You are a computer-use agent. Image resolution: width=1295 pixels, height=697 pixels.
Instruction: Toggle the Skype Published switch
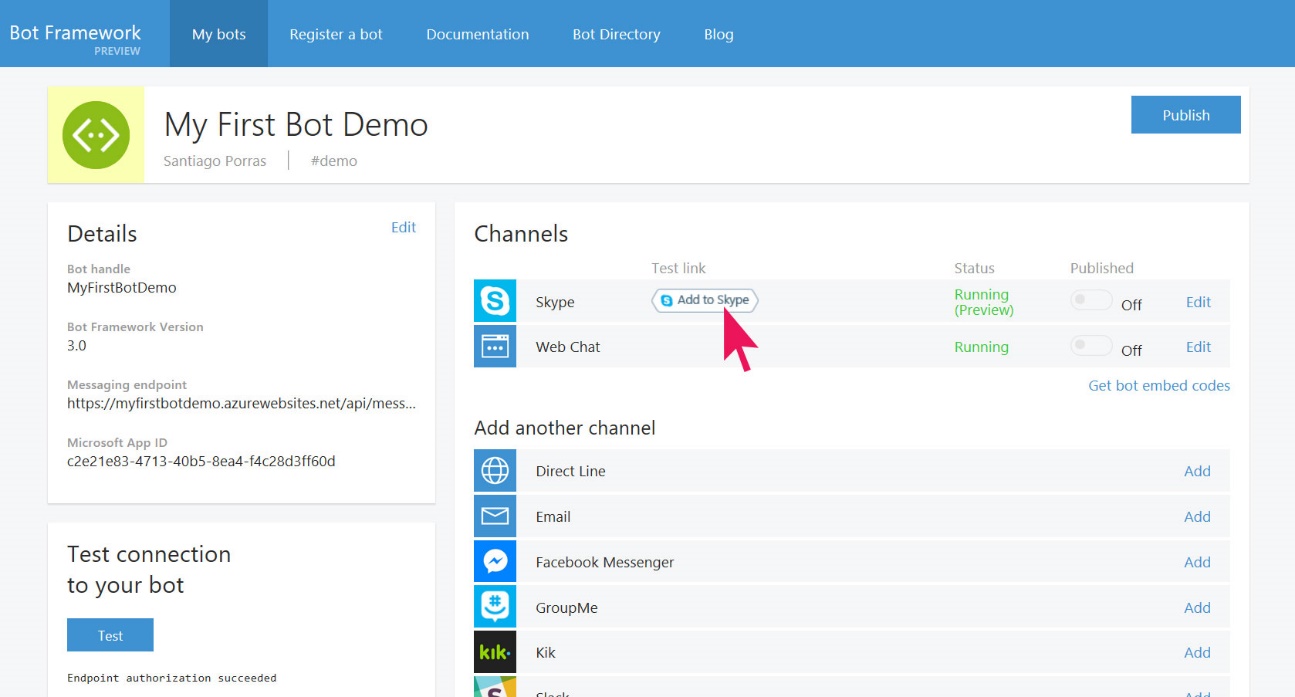(x=1090, y=301)
